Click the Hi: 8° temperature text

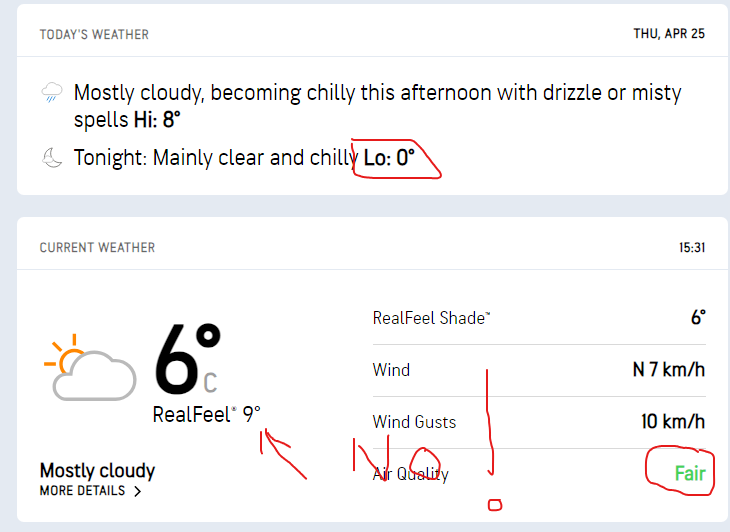pyautogui.click(x=160, y=120)
